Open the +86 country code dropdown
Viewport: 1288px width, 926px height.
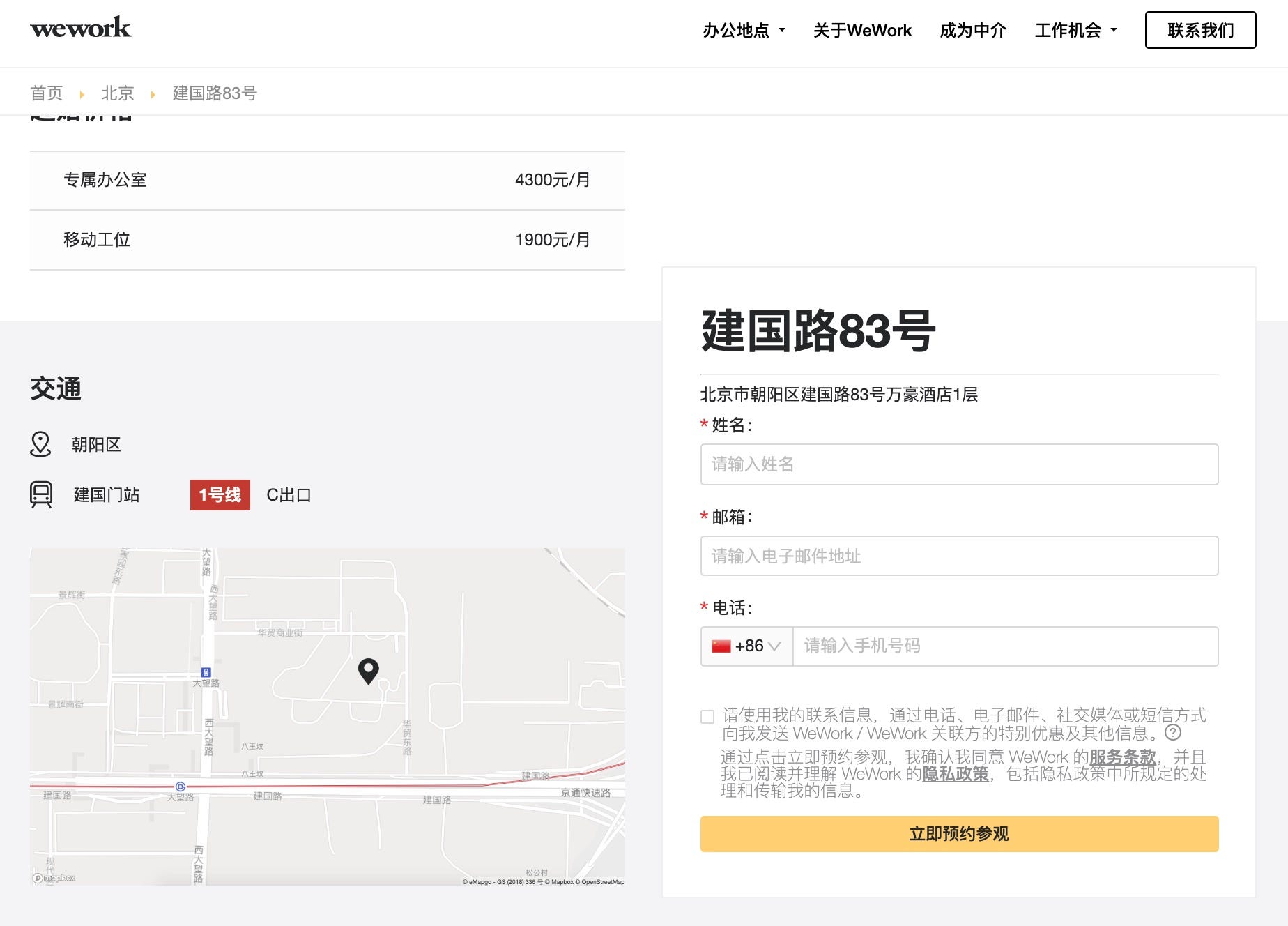pyautogui.click(x=746, y=646)
